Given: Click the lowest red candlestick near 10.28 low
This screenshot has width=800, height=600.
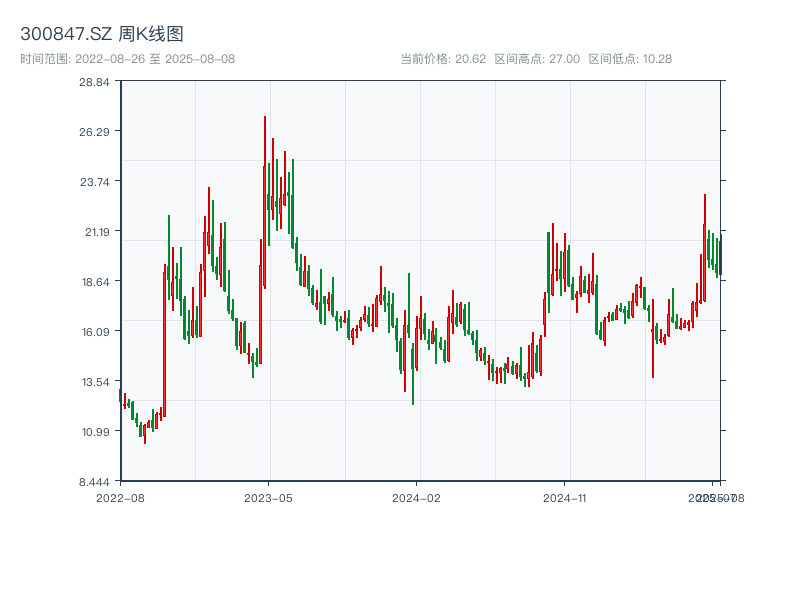Looking at the screenshot, I should pos(145,434).
